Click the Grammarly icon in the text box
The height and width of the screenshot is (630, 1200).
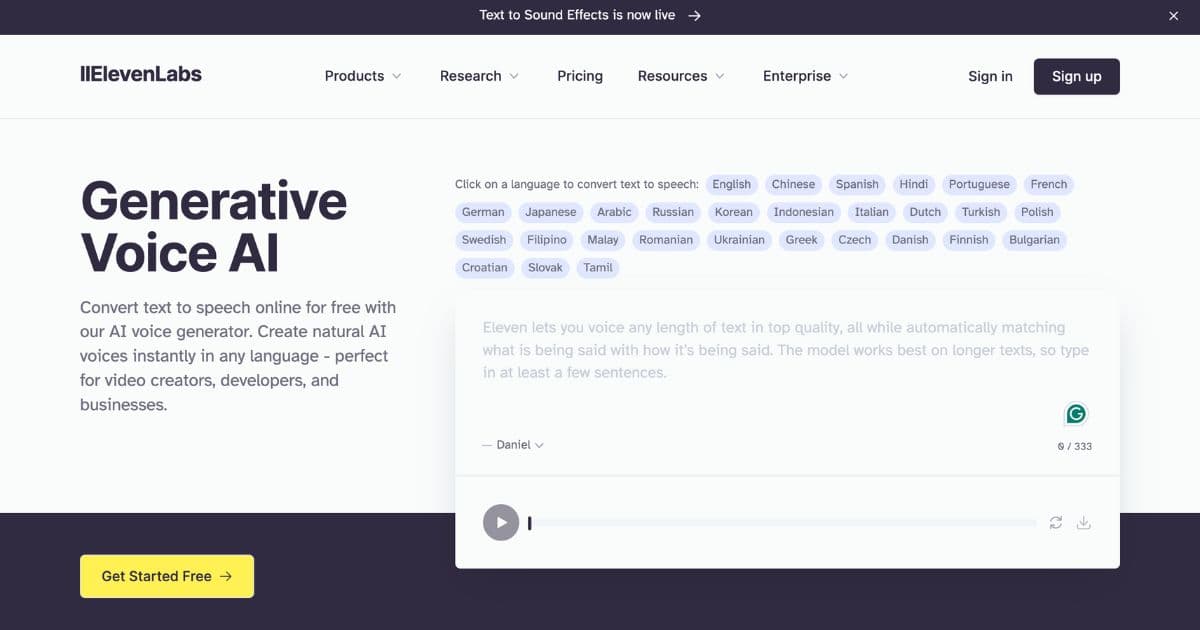coord(1076,414)
